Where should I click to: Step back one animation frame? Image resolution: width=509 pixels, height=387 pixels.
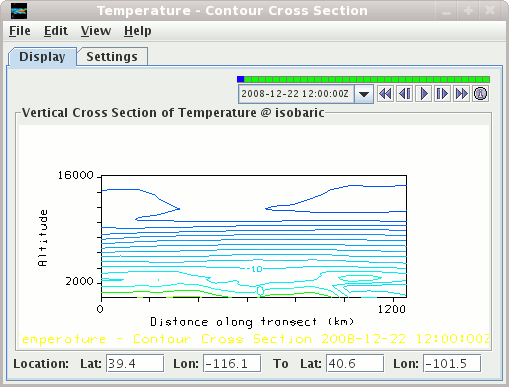click(405, 94)
